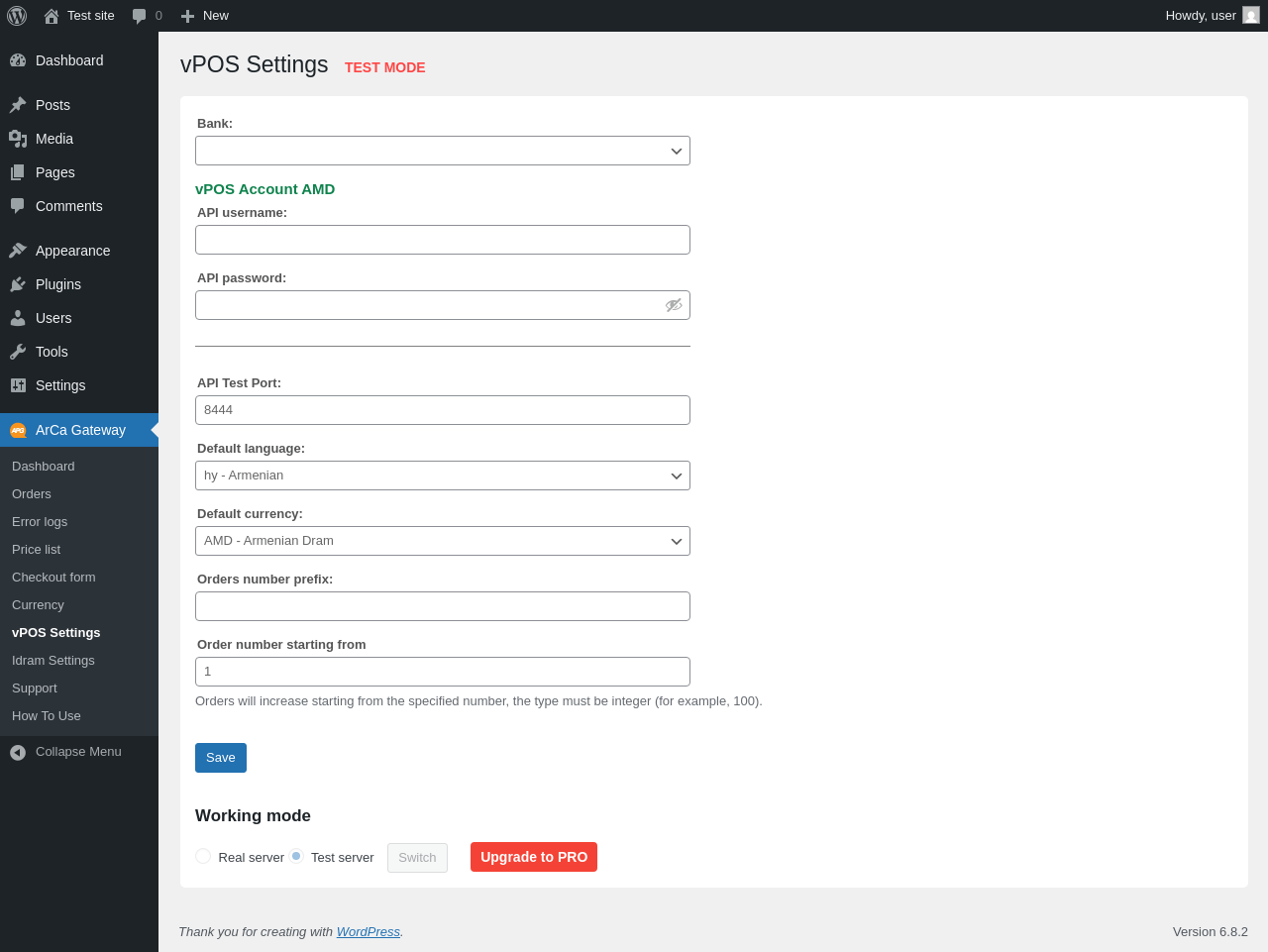Click the Settings sliders icon
Screen dimensions: 1268x952
tap(18, 385)
